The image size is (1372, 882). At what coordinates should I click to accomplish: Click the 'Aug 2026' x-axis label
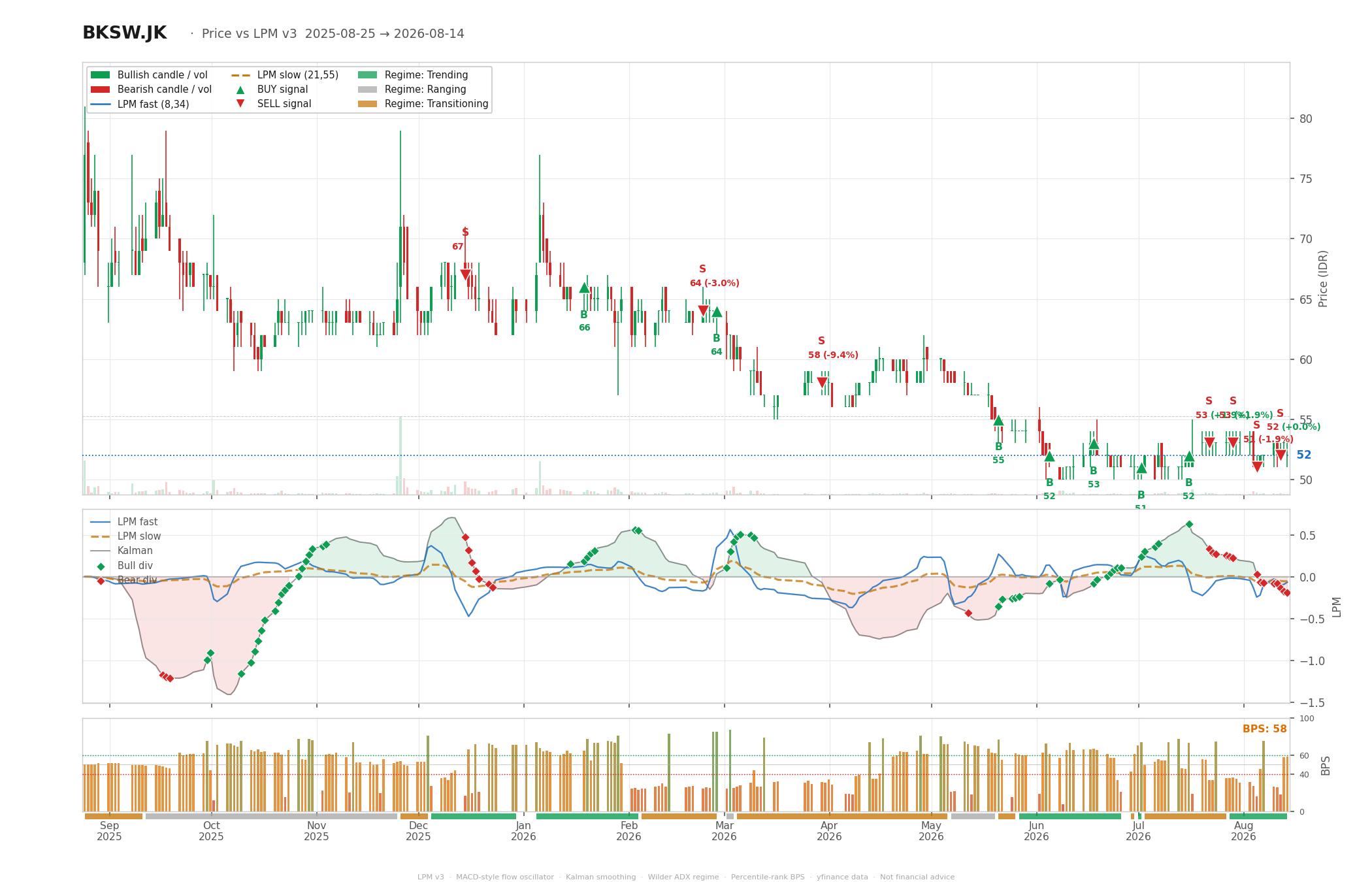(1243, 831)
